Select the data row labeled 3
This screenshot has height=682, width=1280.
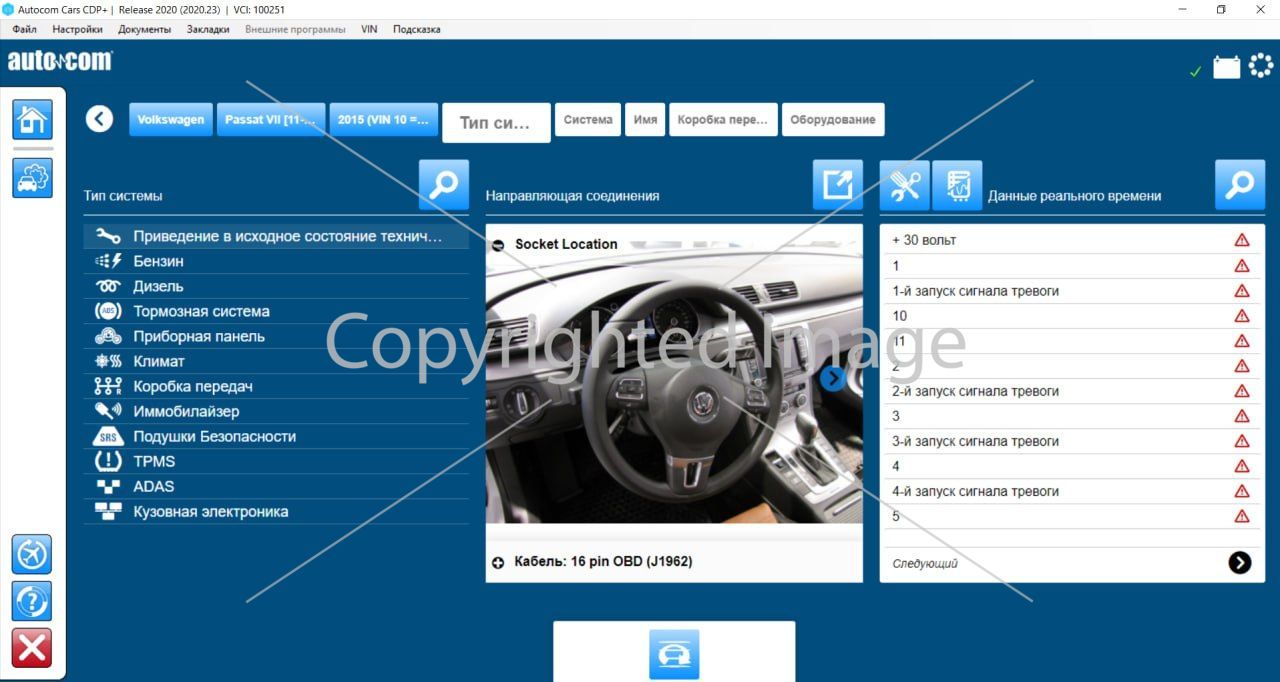(1072, 416)
